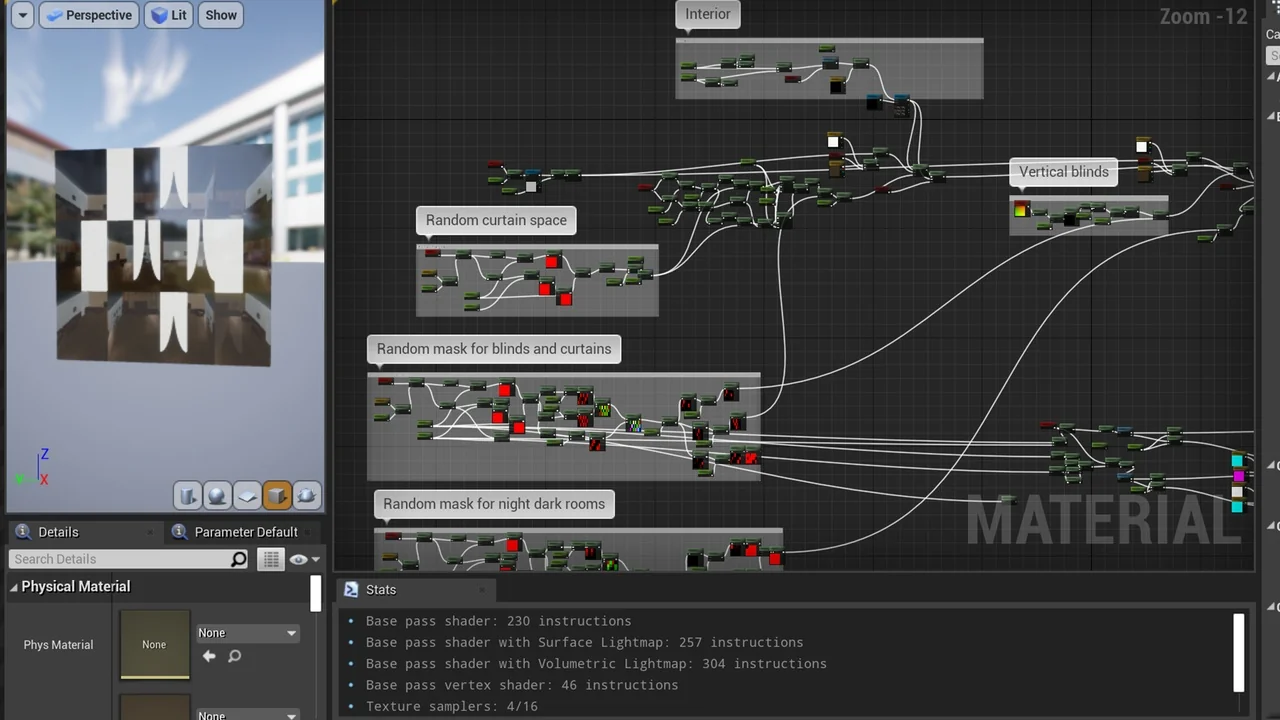1280x720 pixels.
Task: Open the Phys Material None dropdown
Action: pos(247,633)
